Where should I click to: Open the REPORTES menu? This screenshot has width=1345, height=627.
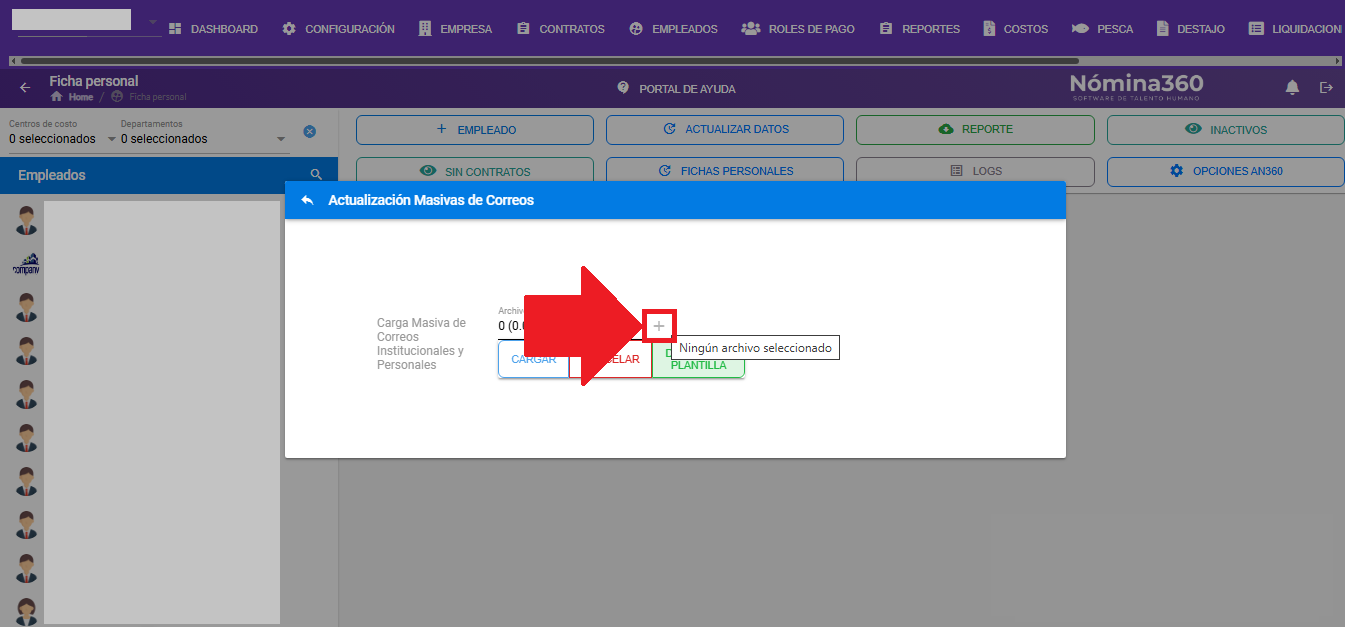point(919,29)
